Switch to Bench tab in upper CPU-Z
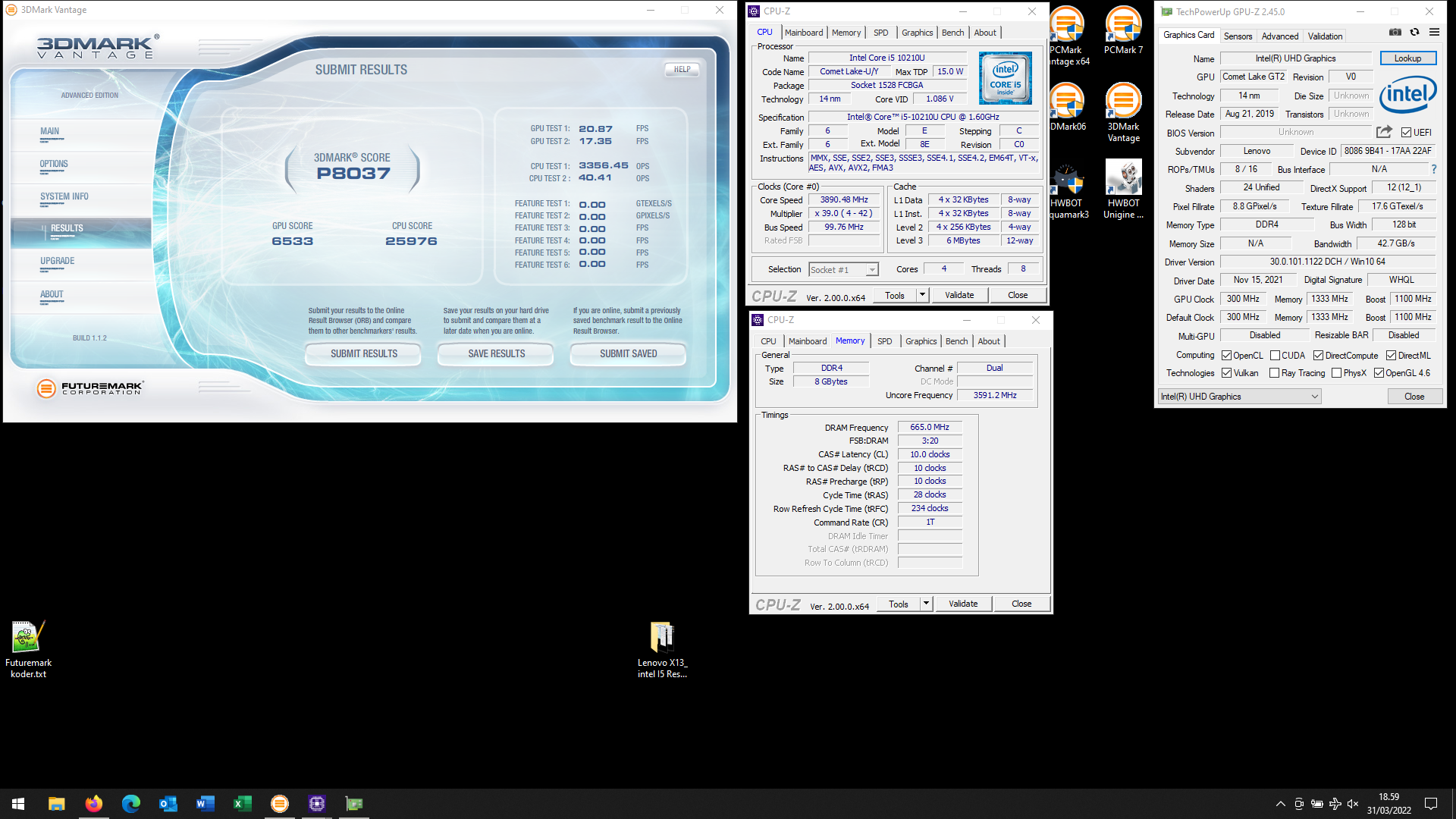Viewport: 1456px width, 819px height. tap(952, 33)
